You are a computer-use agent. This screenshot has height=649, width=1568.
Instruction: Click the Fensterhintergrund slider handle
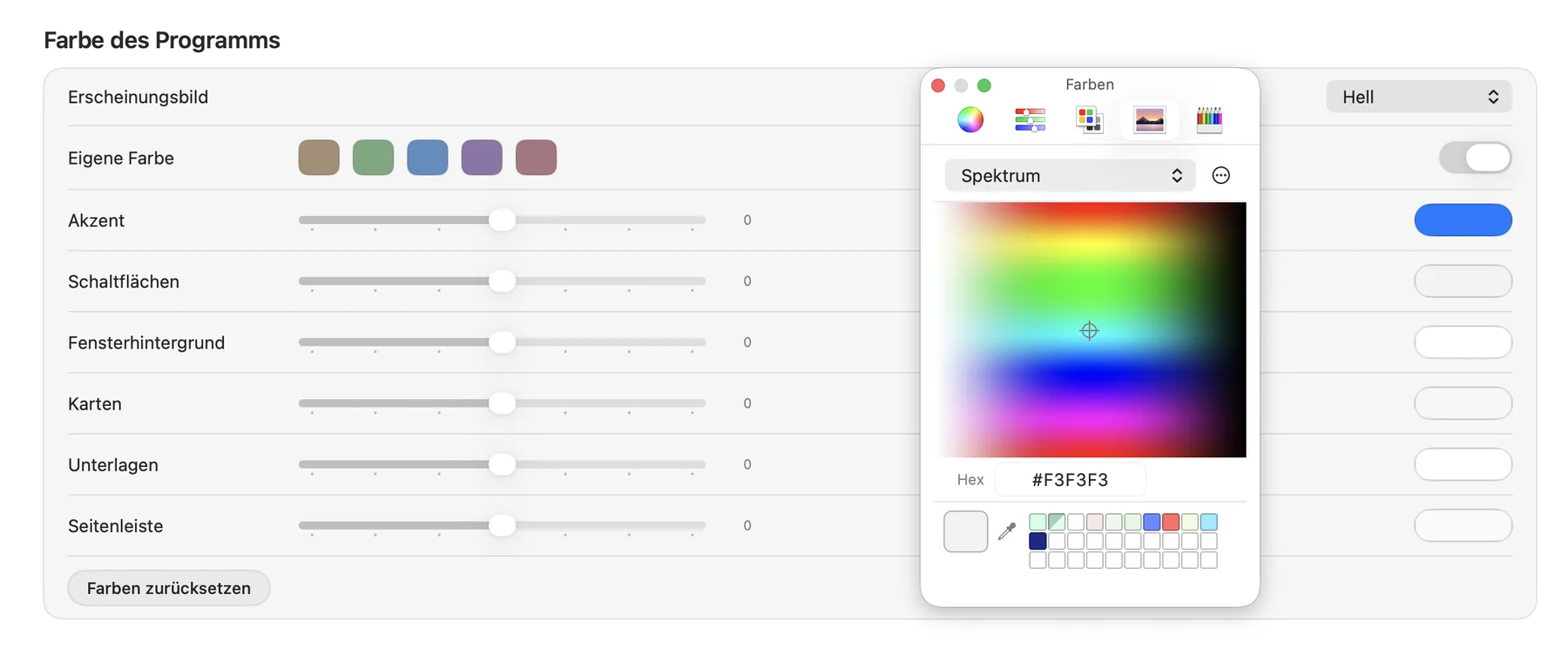point(502,341)
